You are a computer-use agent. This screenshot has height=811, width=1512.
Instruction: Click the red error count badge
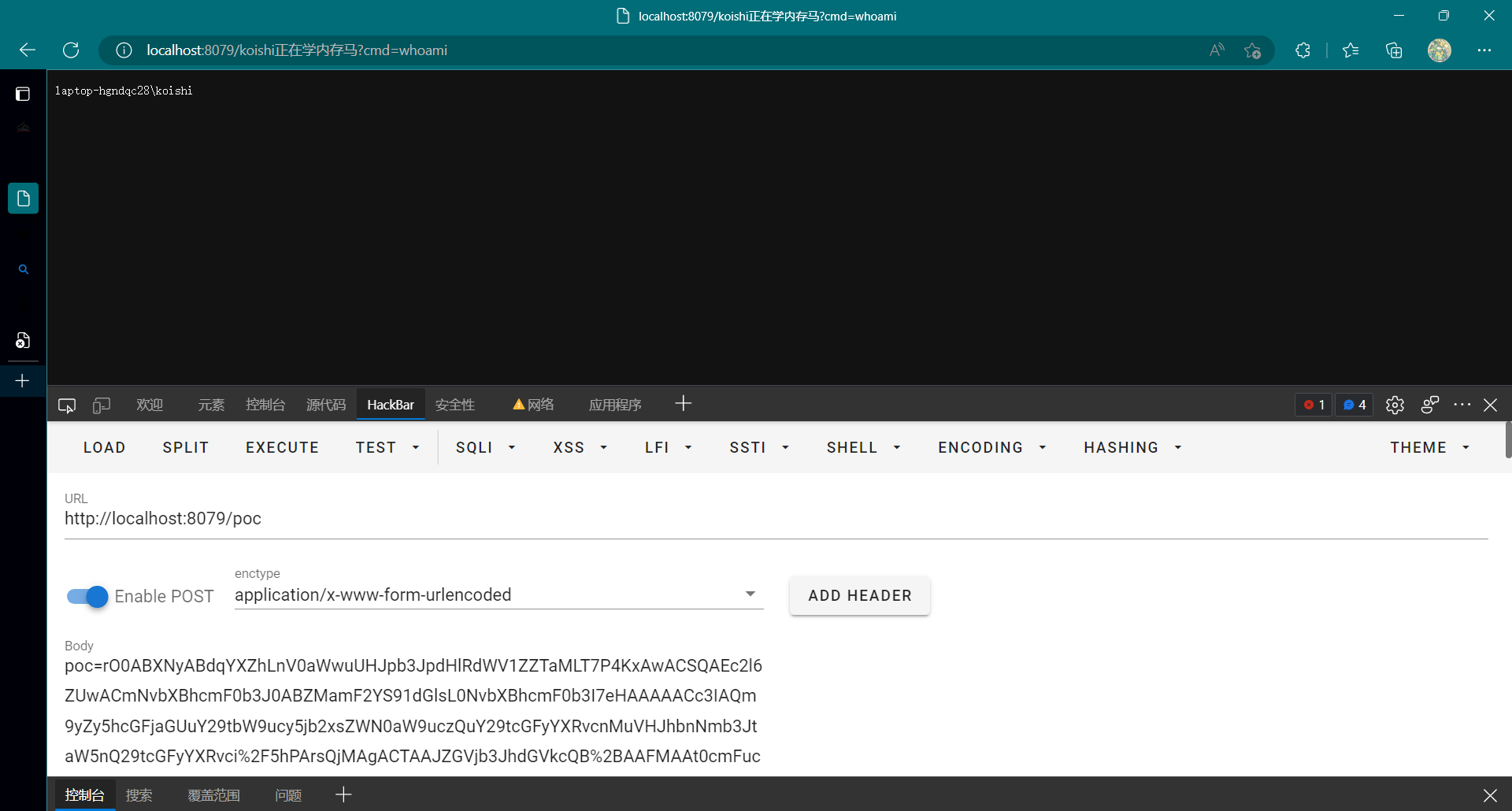point(1313,405)
